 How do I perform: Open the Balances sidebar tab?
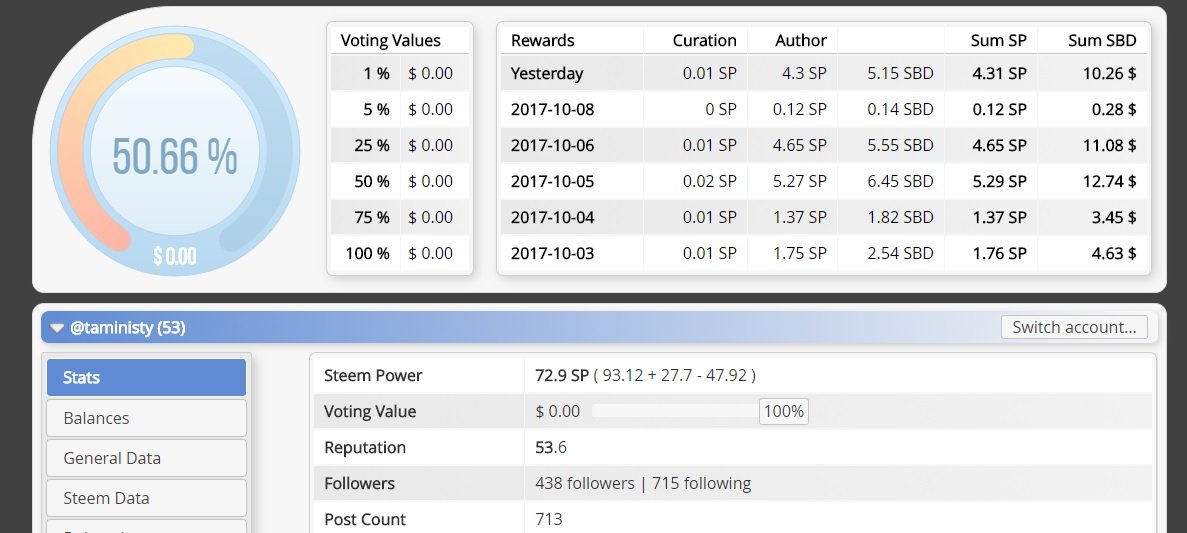147,418
